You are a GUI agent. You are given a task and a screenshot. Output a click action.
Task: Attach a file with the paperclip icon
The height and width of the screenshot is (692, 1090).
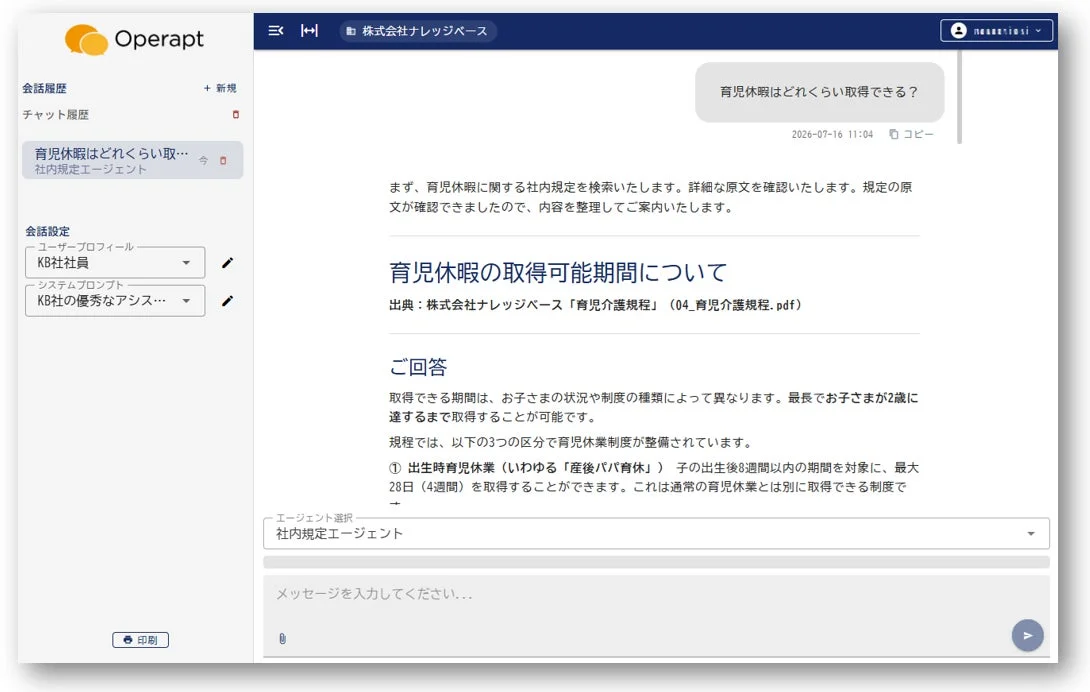click(282, 638)
